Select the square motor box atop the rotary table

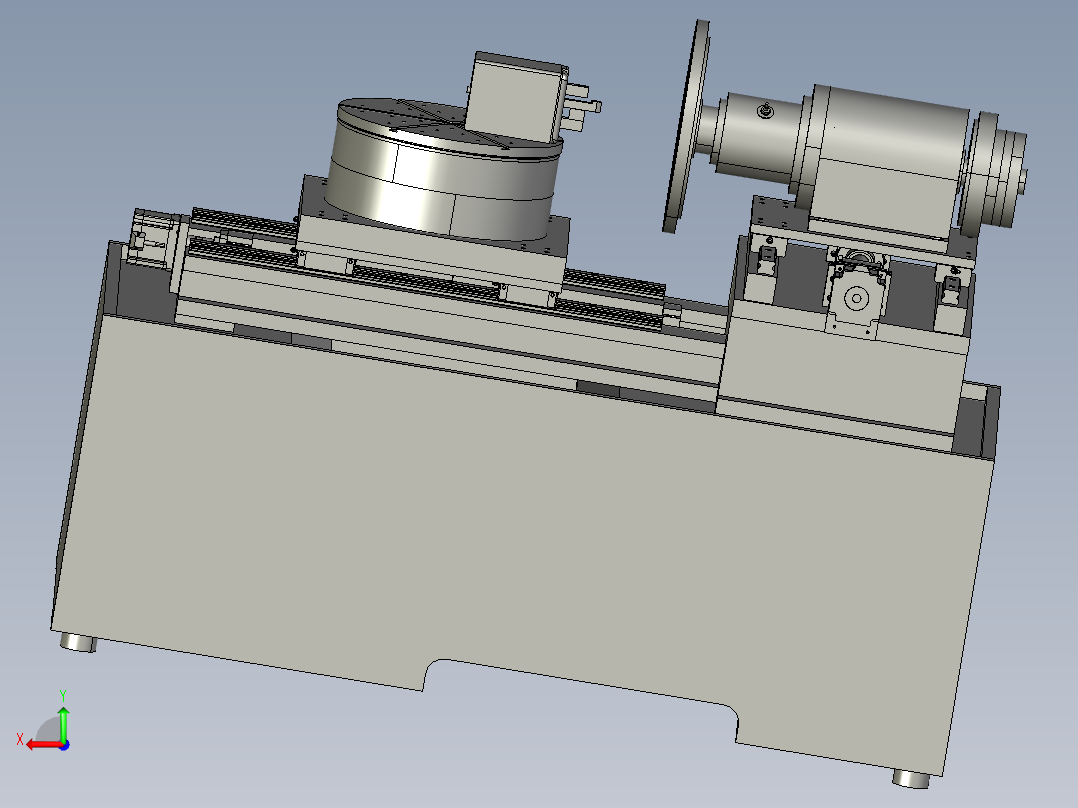tap(516, 98)
